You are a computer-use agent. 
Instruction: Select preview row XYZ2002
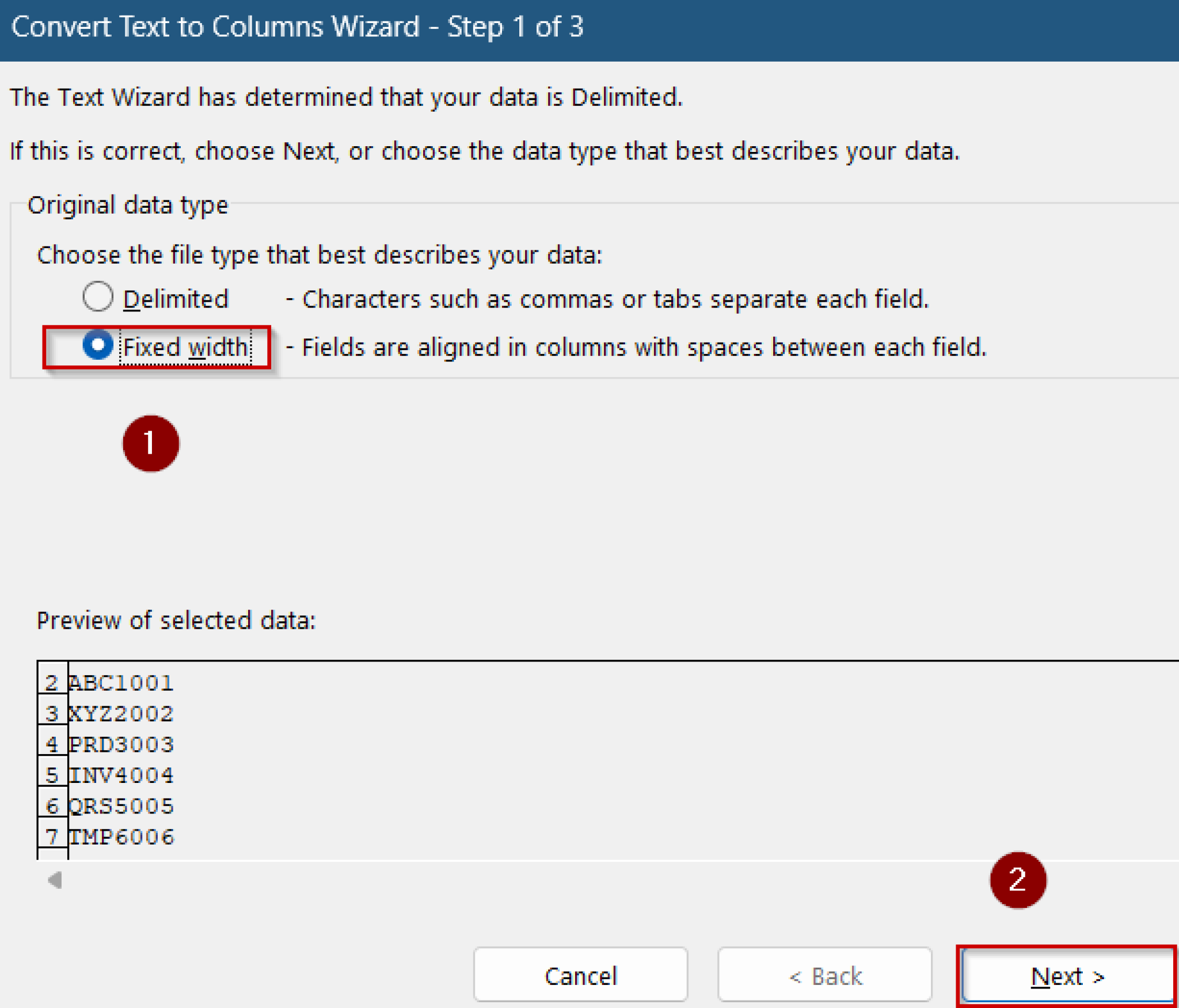coord(121,714)
